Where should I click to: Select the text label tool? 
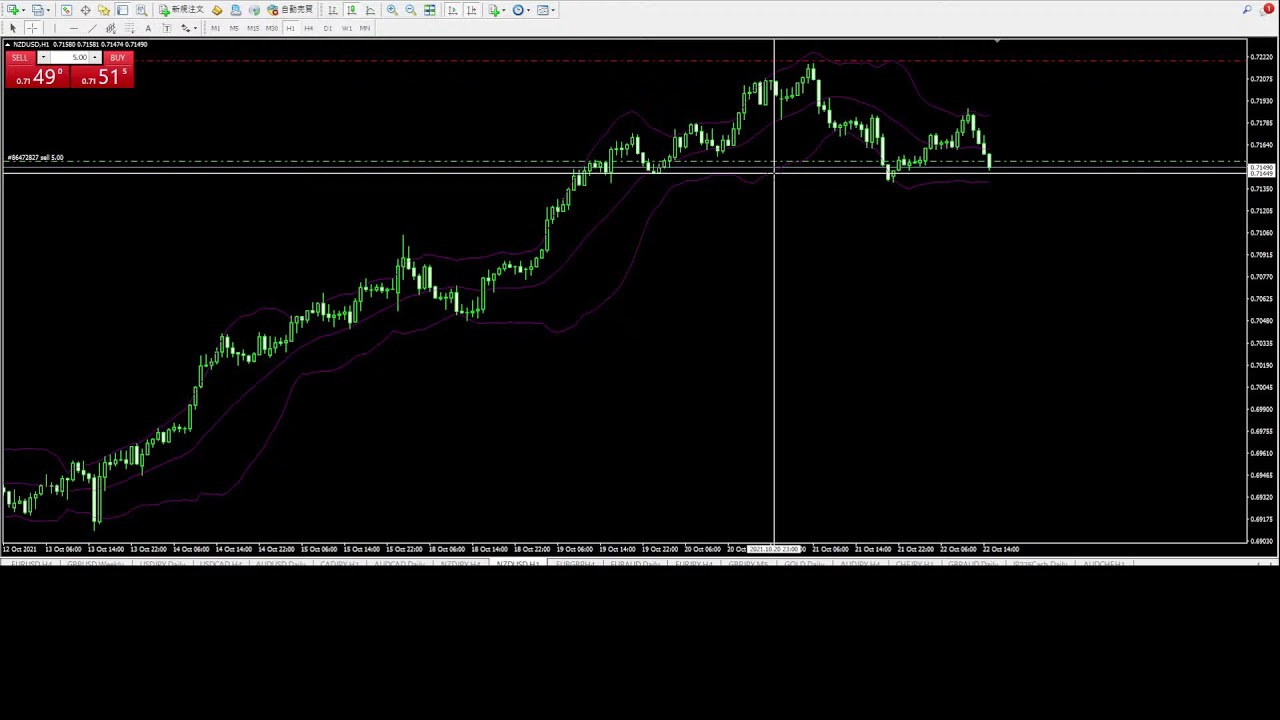(148, 28)
